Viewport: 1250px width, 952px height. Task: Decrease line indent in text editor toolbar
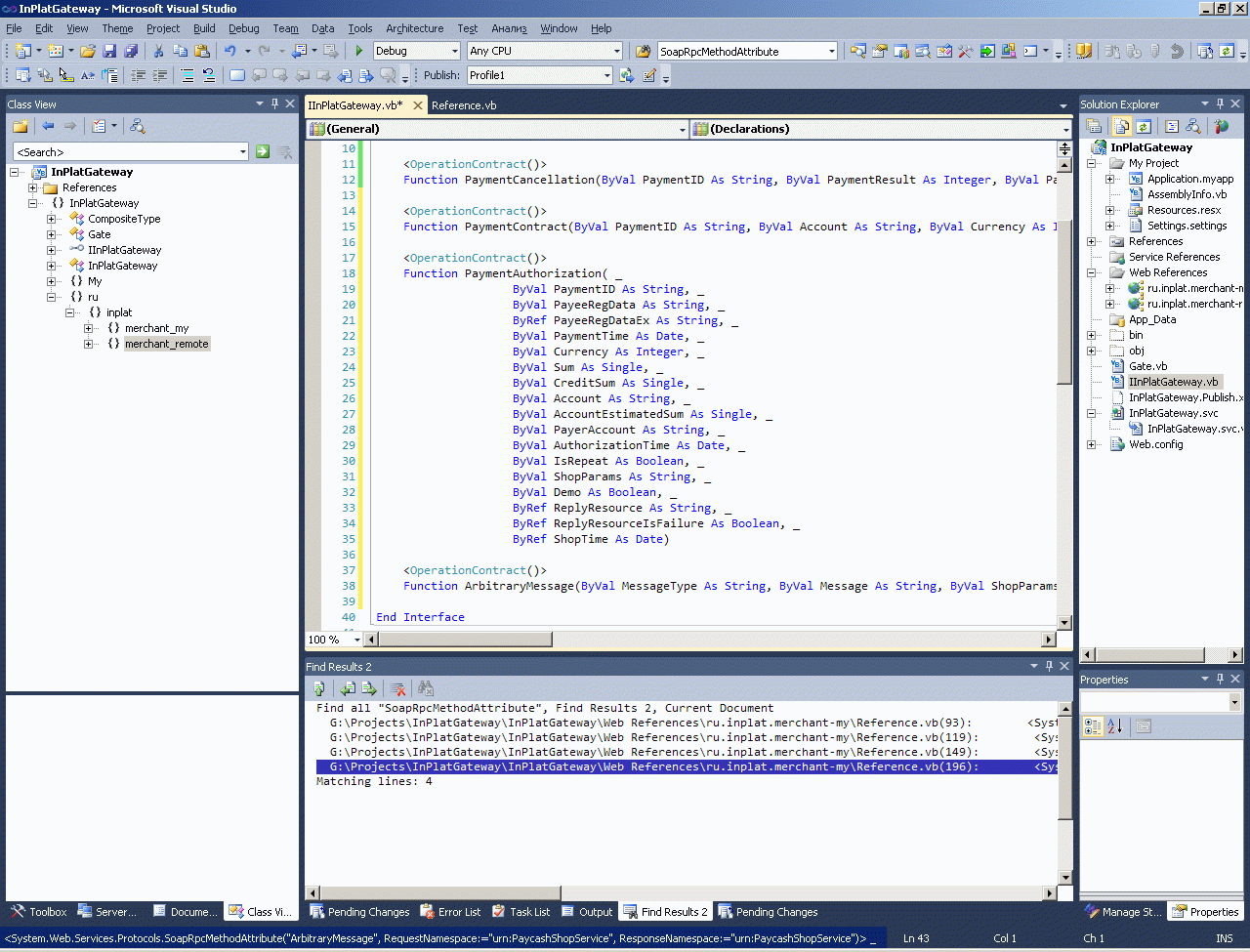139,75
